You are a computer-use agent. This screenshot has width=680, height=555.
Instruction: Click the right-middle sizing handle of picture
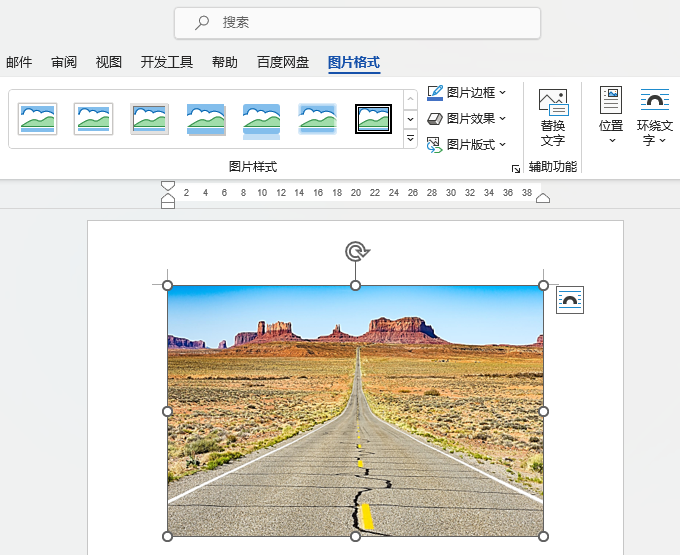click(x=543, y=411)
